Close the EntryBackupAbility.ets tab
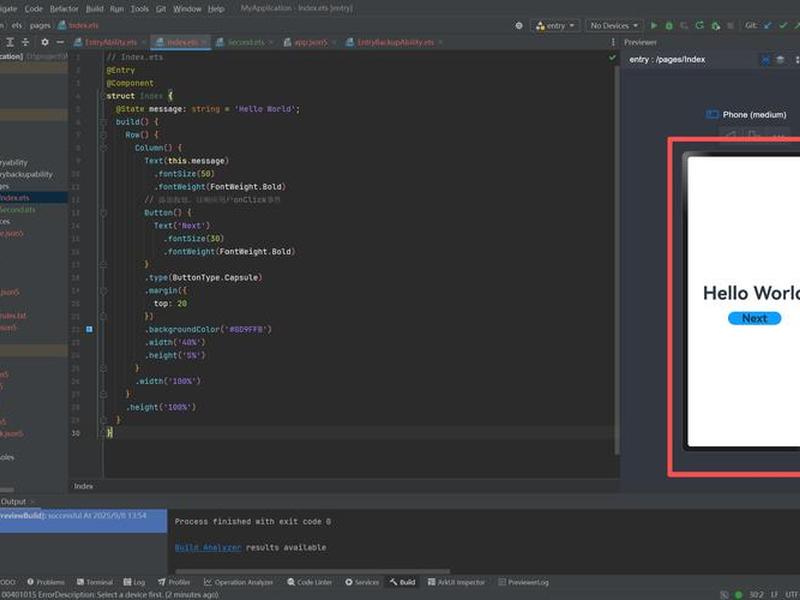This screenshot has height=600, width=800. 440,42
